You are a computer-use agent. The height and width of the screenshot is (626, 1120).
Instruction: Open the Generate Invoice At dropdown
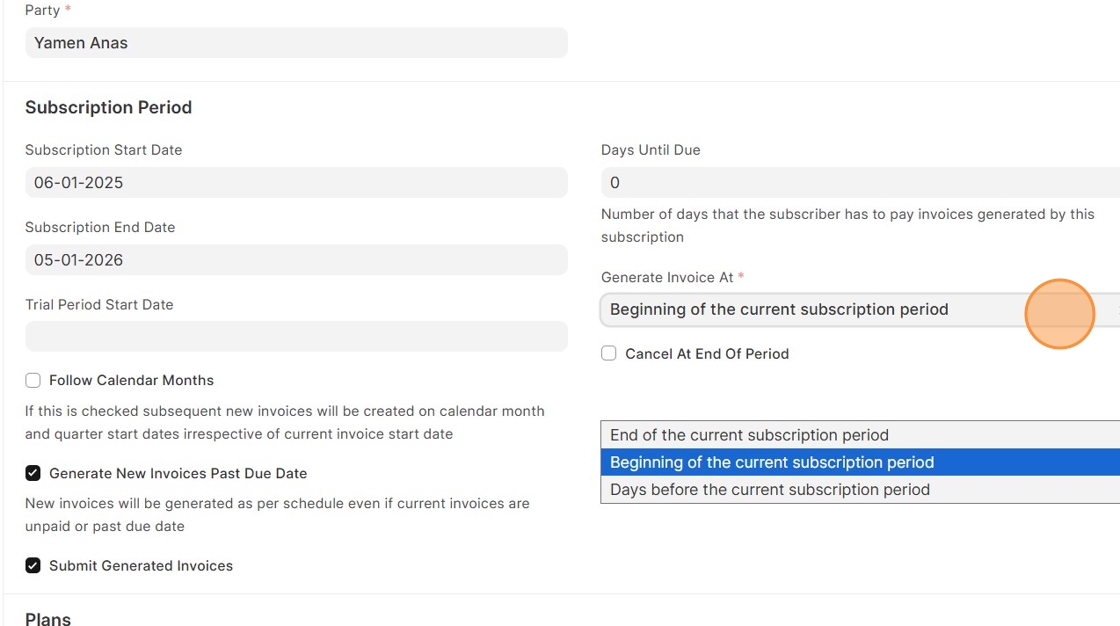click(860, 310)
